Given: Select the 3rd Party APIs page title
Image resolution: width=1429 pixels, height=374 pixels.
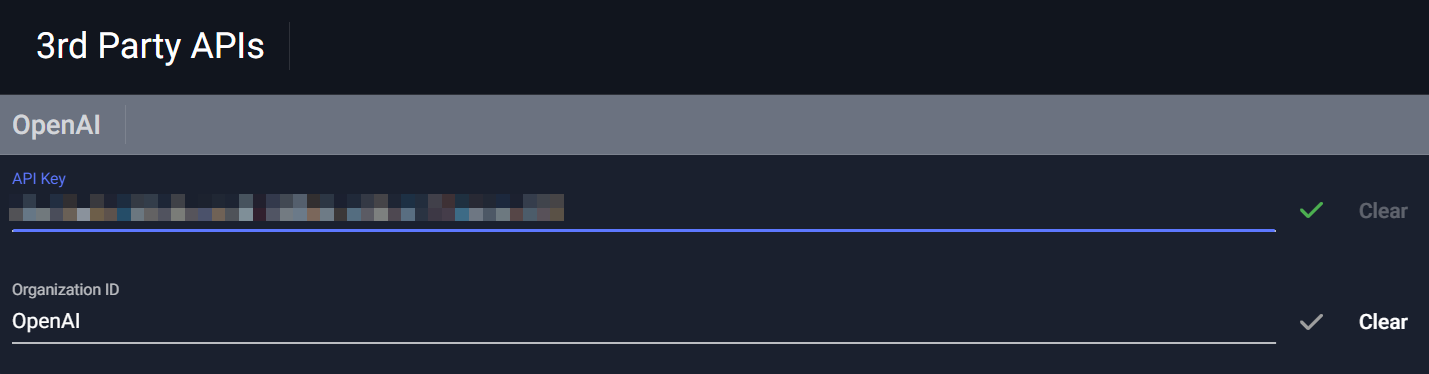Looking at the screenshot, I should [150, 47].
